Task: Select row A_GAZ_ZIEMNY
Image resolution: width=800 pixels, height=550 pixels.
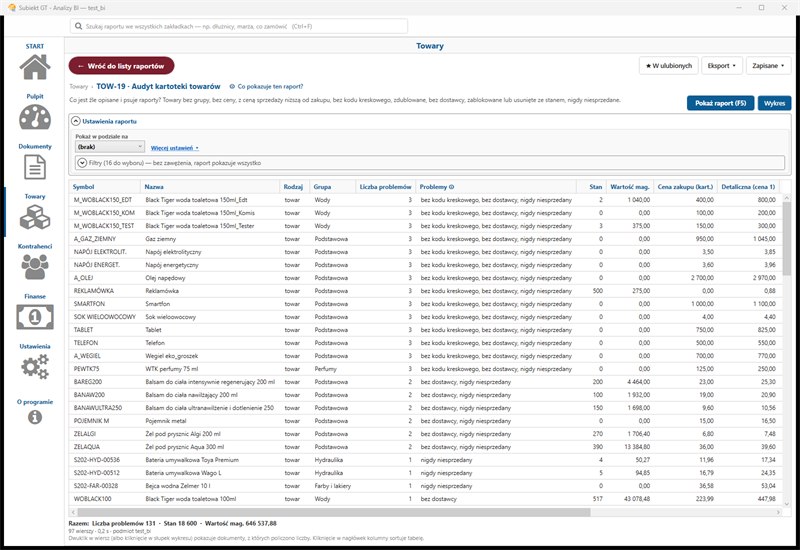Action: click(x=424, y=239)
